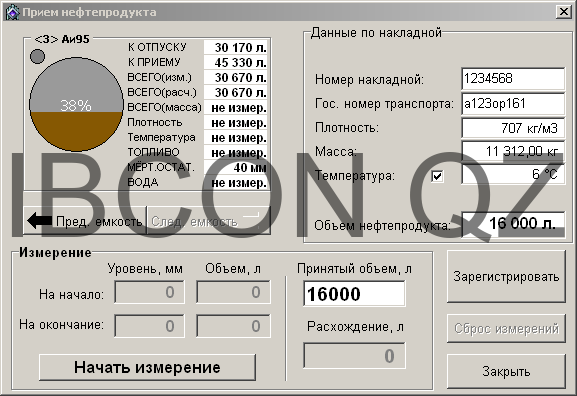Screen dimensions: 577x396
Task: Click the ВСЕГО(масса) value не измер.
Action: click(x=236, y=108)
